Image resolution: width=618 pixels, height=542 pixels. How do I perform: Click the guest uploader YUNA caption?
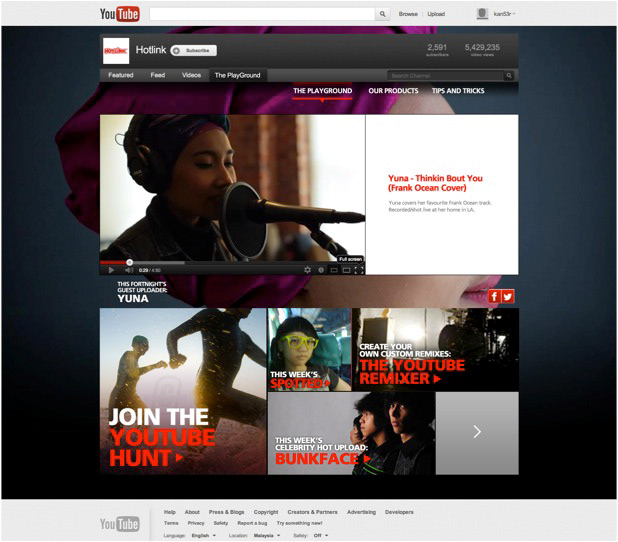point(142,293)
